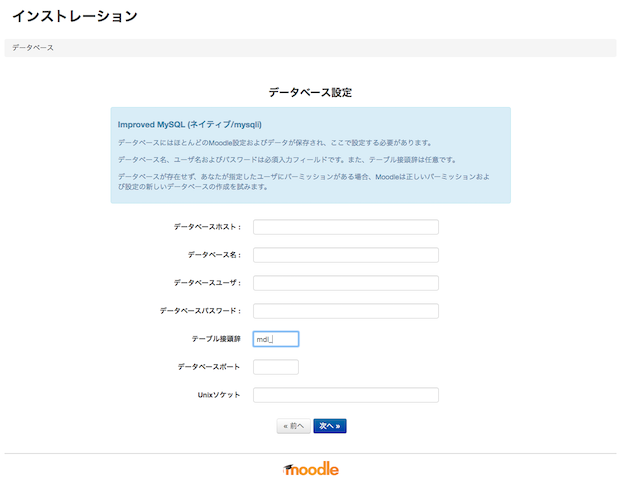Click the データベースユーザ label

pyautogui.click(x=207, y=283)
